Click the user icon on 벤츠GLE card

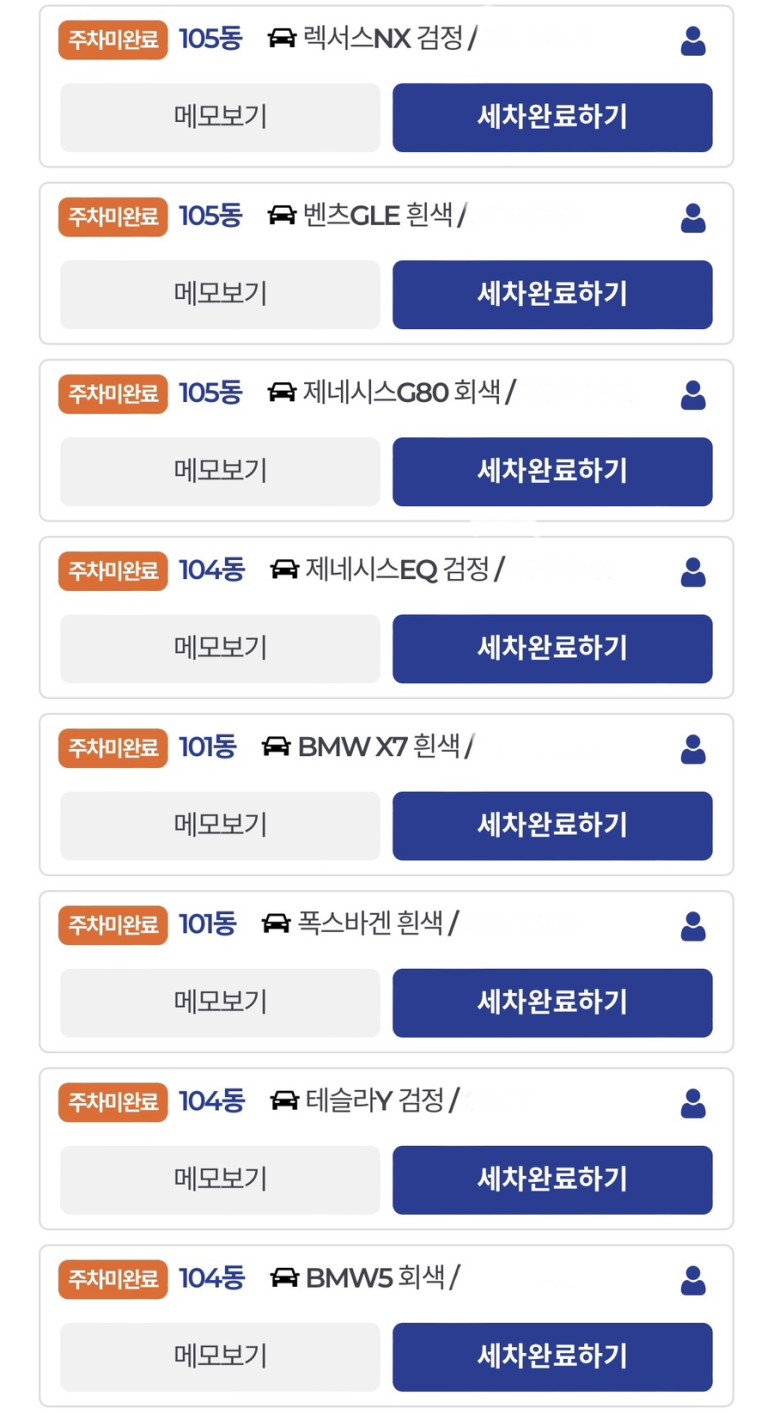pyautogui.click(x=692, y=218)
